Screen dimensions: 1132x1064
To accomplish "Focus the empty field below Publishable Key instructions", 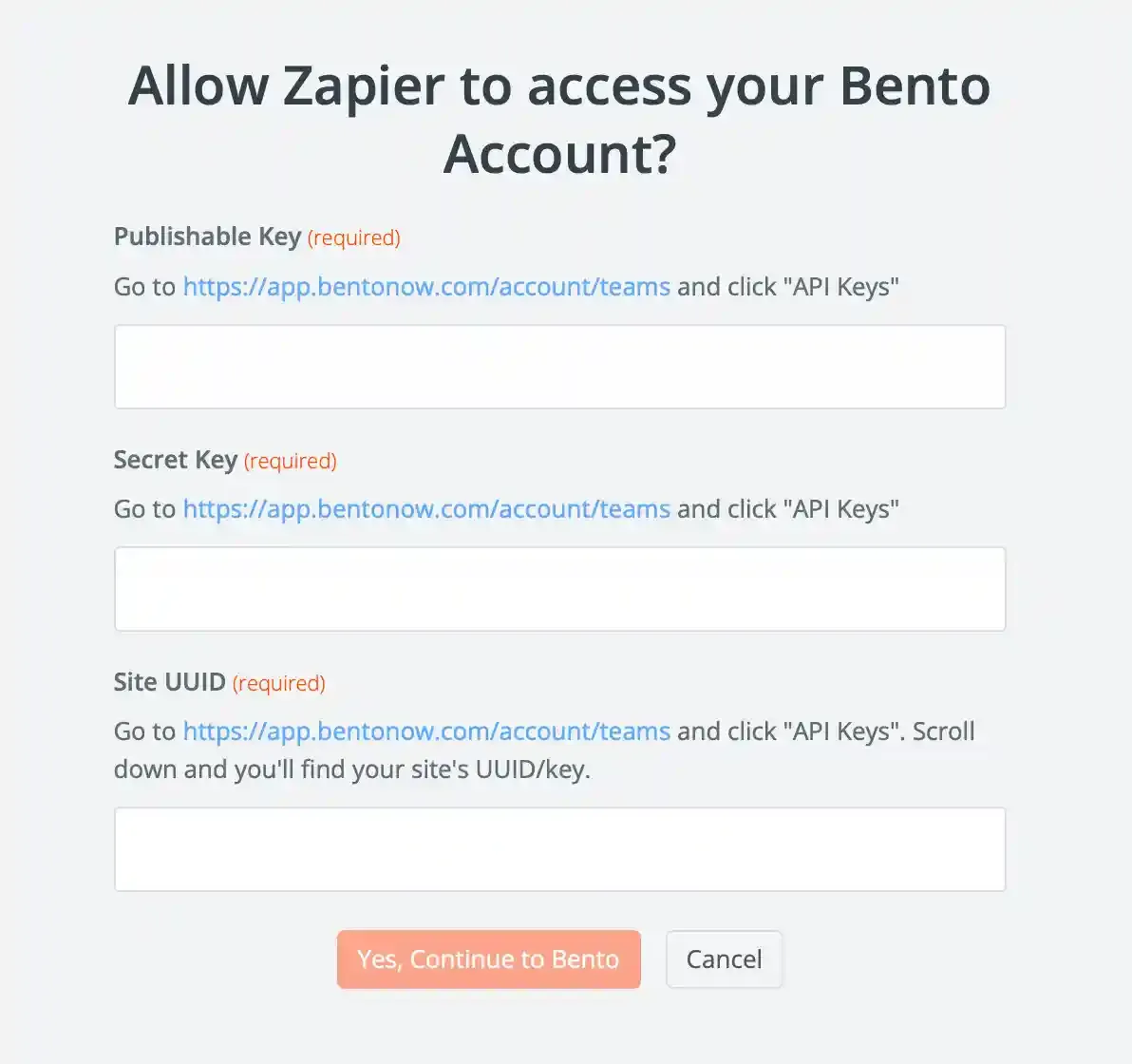I will point(559,366).
